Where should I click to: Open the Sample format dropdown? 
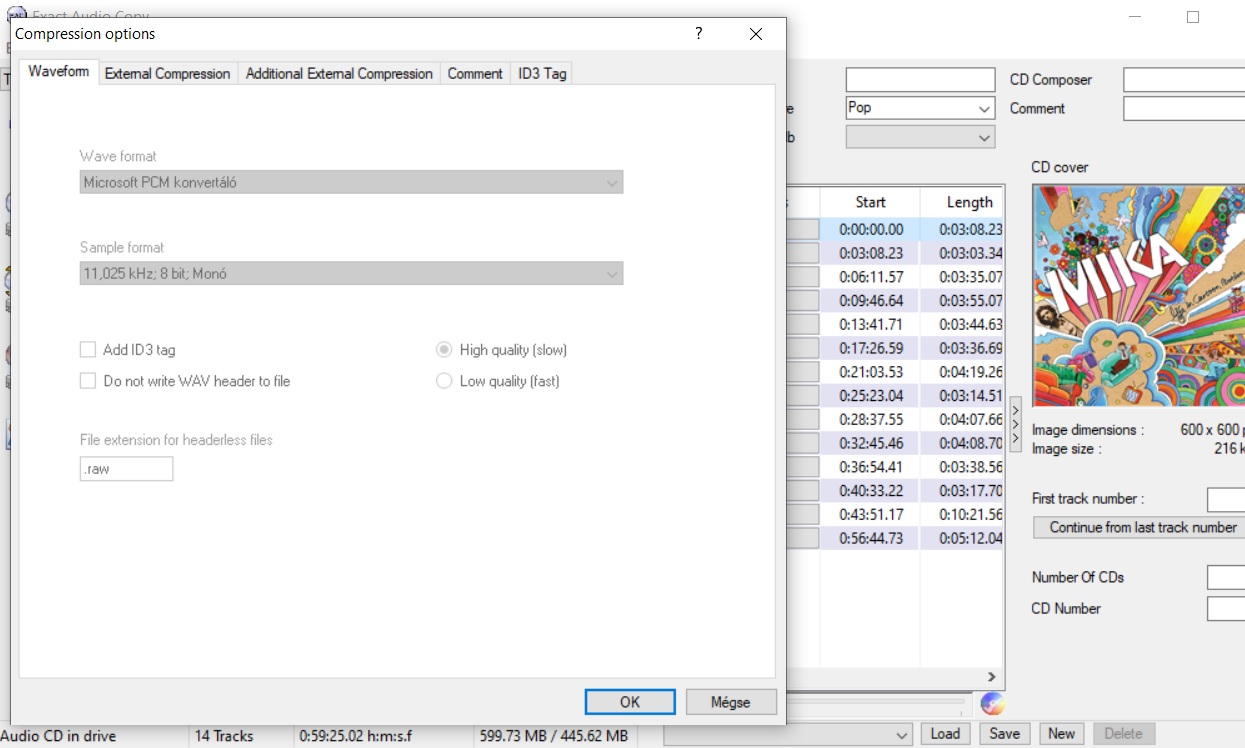[x=351, y=273]
